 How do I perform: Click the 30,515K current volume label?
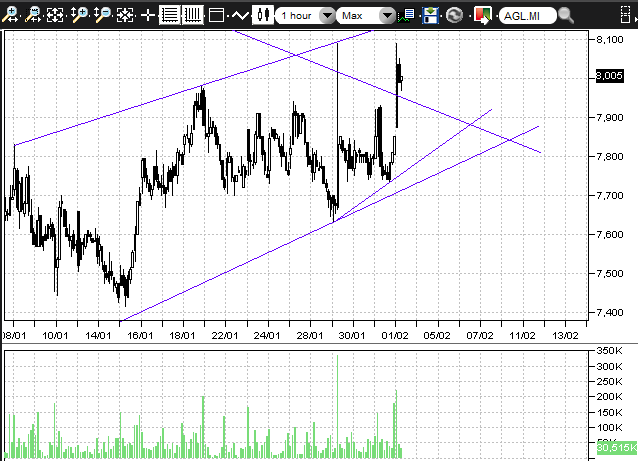click(617, 447)
